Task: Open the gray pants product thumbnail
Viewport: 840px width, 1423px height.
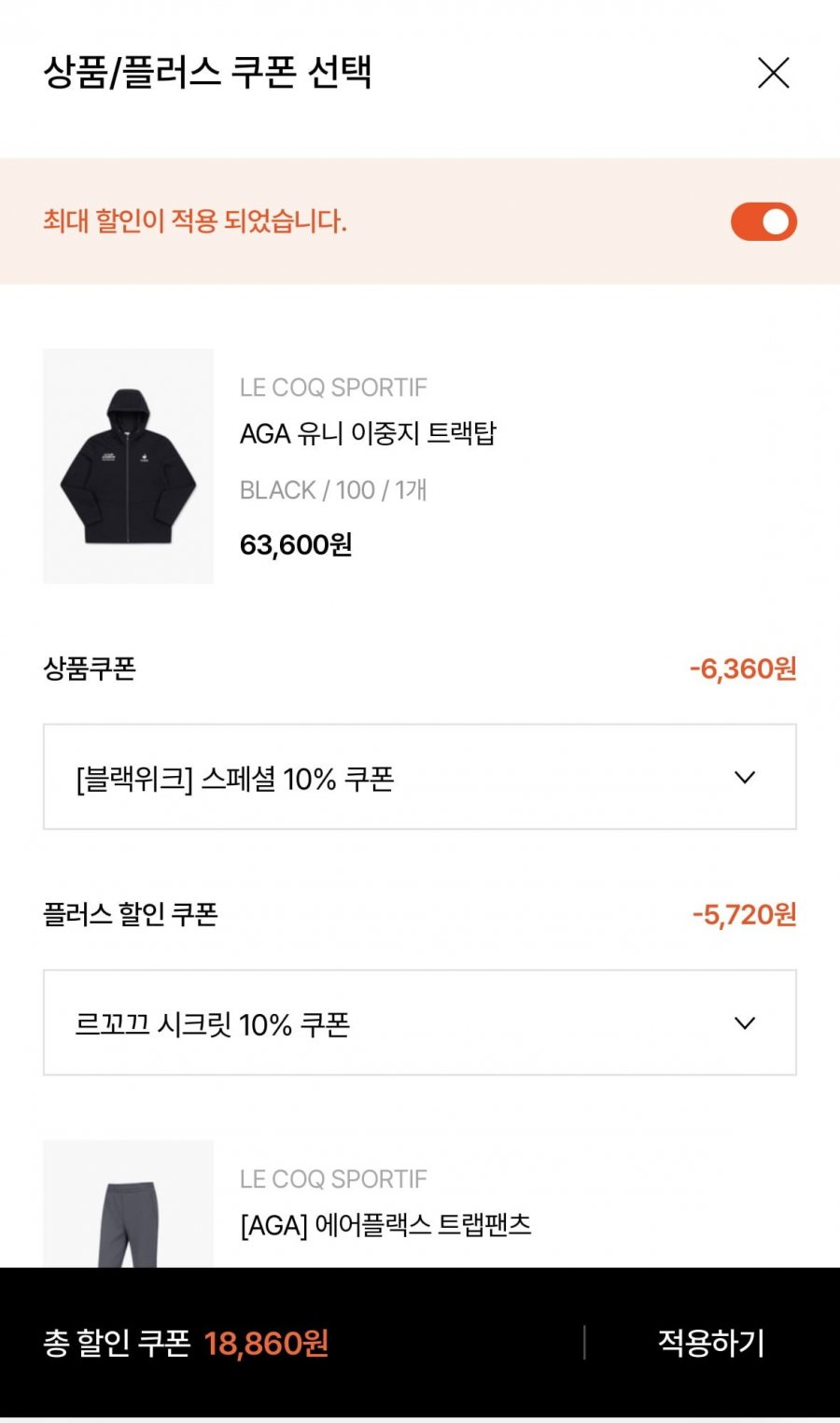Action: (128, 1204)
